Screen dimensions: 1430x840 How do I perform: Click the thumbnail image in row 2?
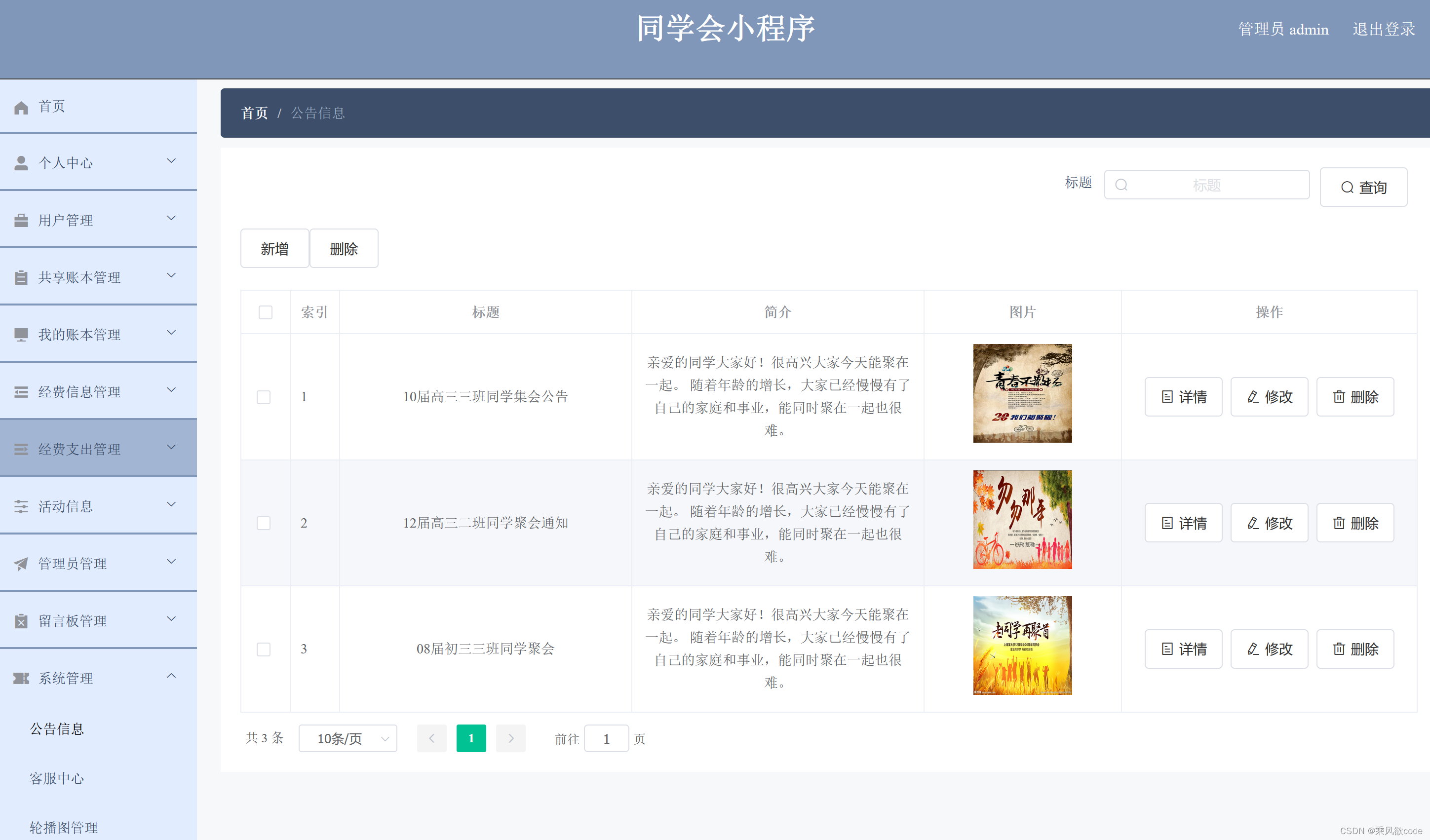pyautogui.click(x=1022, y=520)
